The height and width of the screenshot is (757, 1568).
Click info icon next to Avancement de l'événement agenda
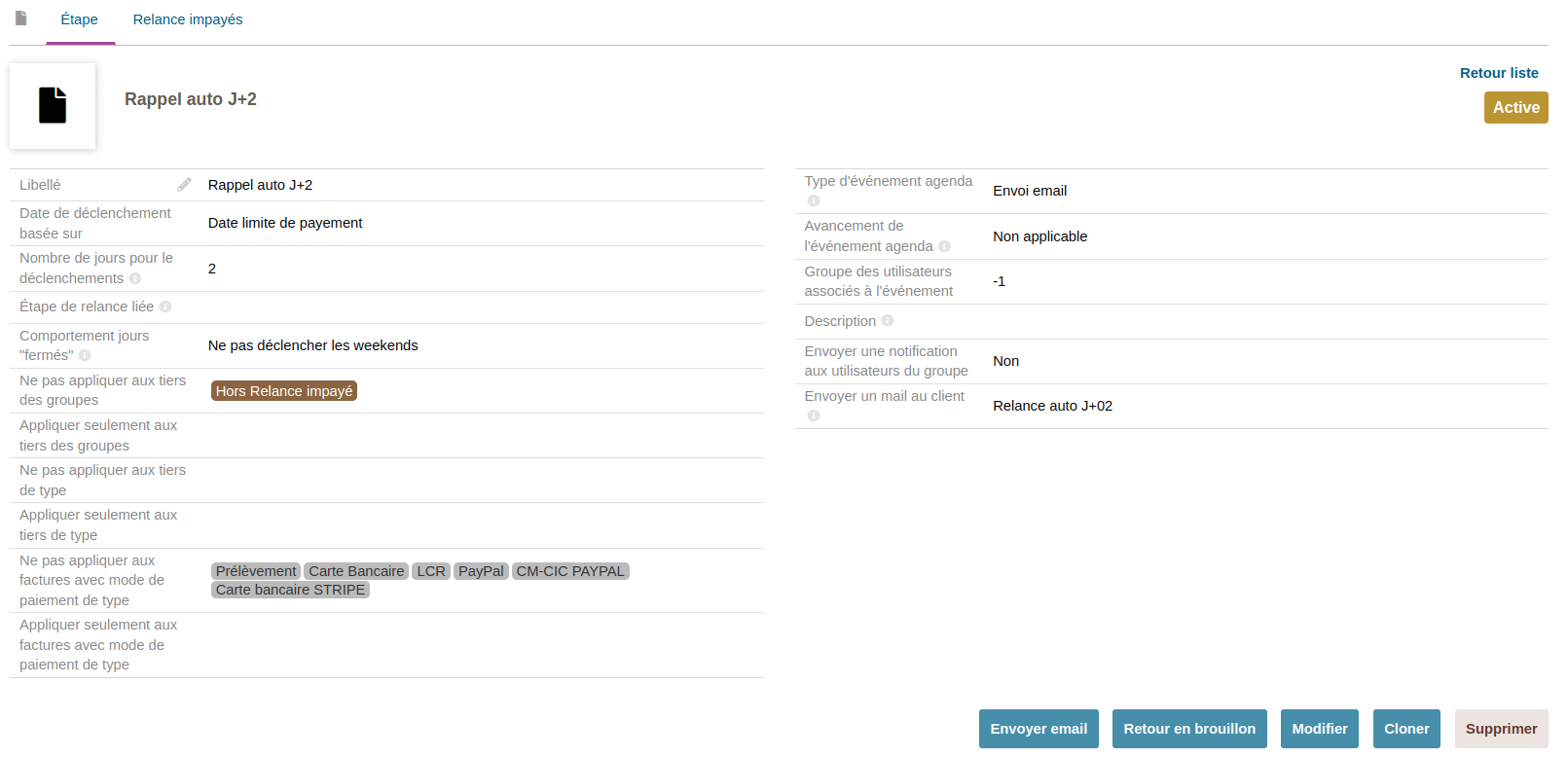pyautogui.click(x=944, y=246)
